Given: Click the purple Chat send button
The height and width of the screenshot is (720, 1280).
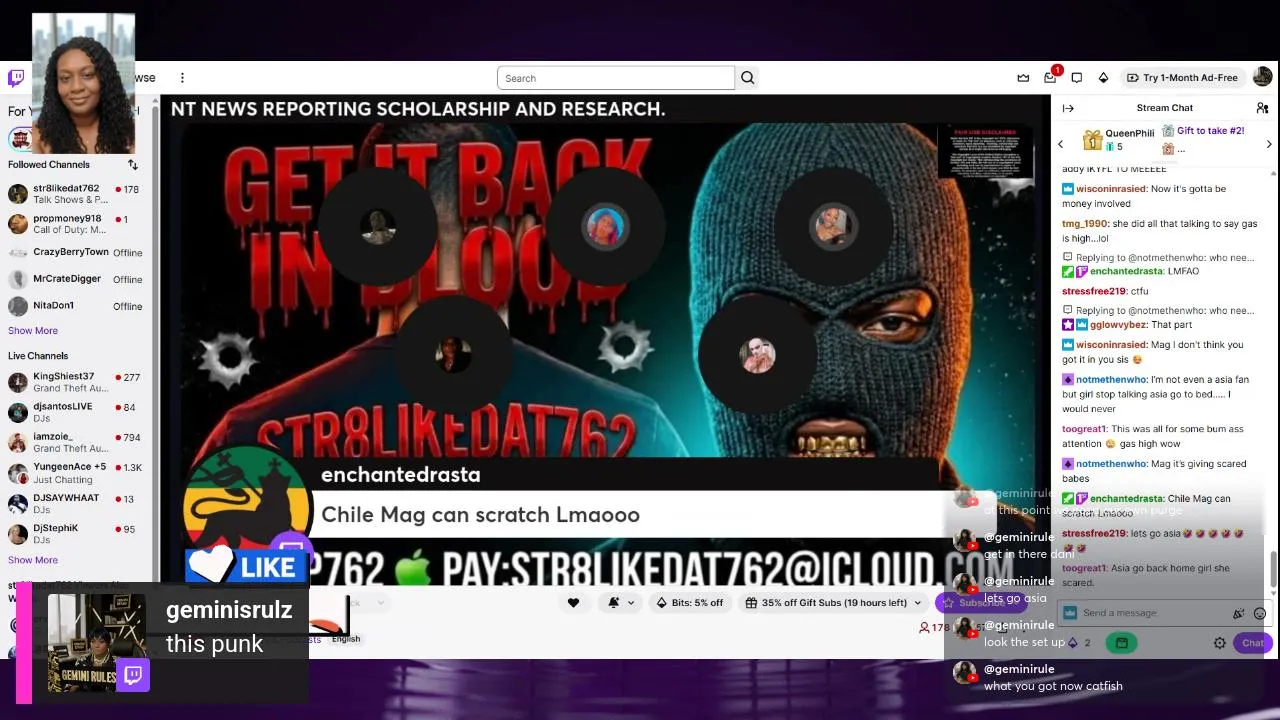Looking at the screenshot, I should [x=1252, y=643].
